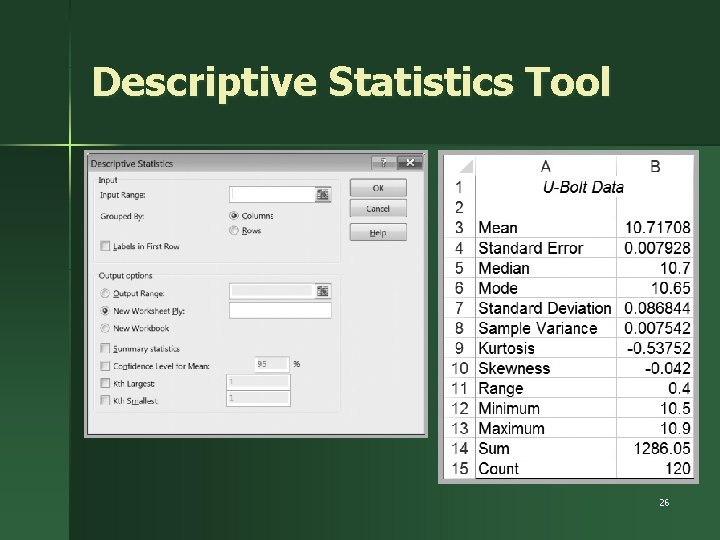Viewport: 720px width, 540px height.
Task: Click the New Worksheet Ply text field
Action: pos(280,310)
